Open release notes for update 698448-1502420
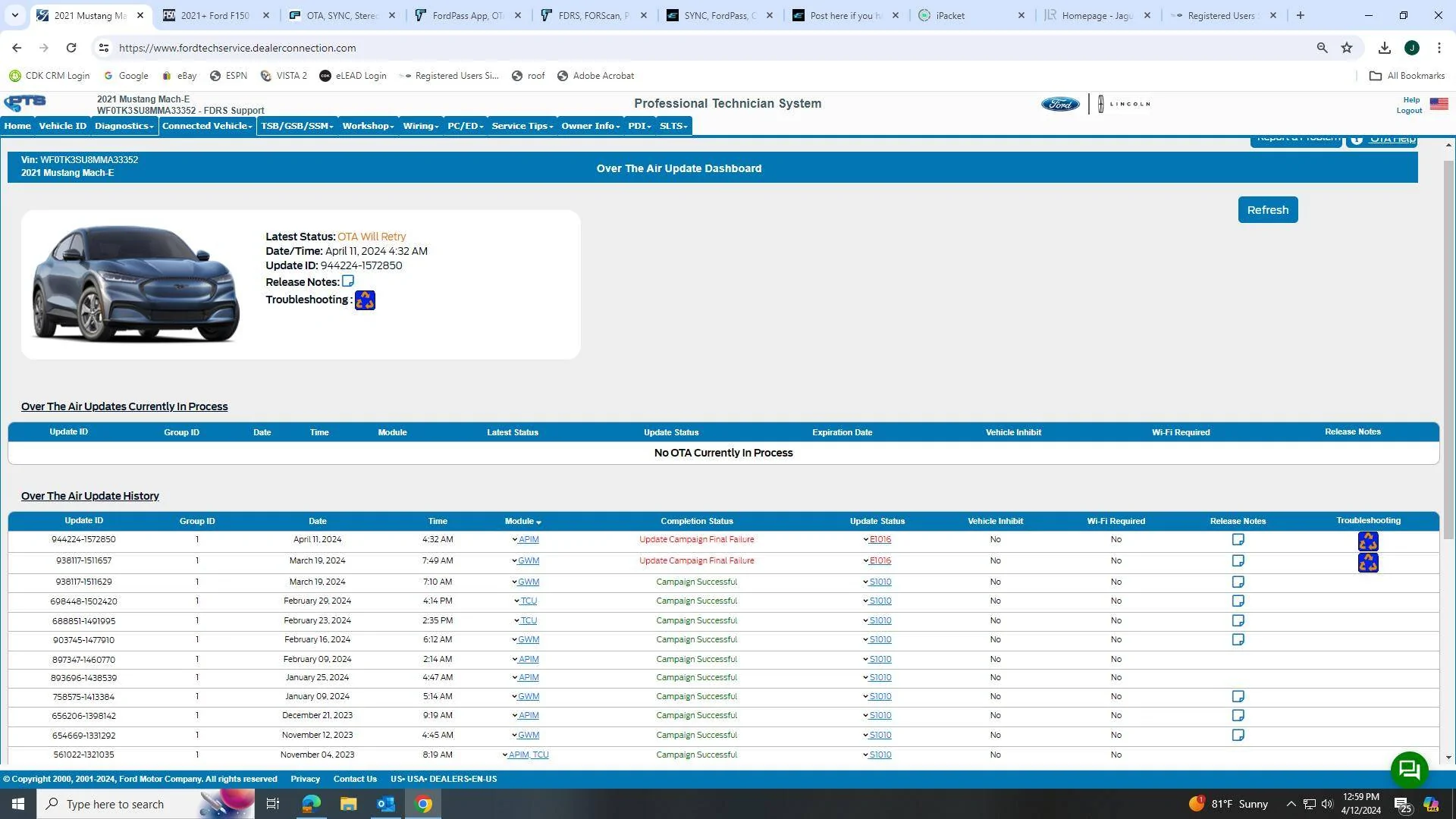Screen dimensions: 1456x819 coord(1238,601)
